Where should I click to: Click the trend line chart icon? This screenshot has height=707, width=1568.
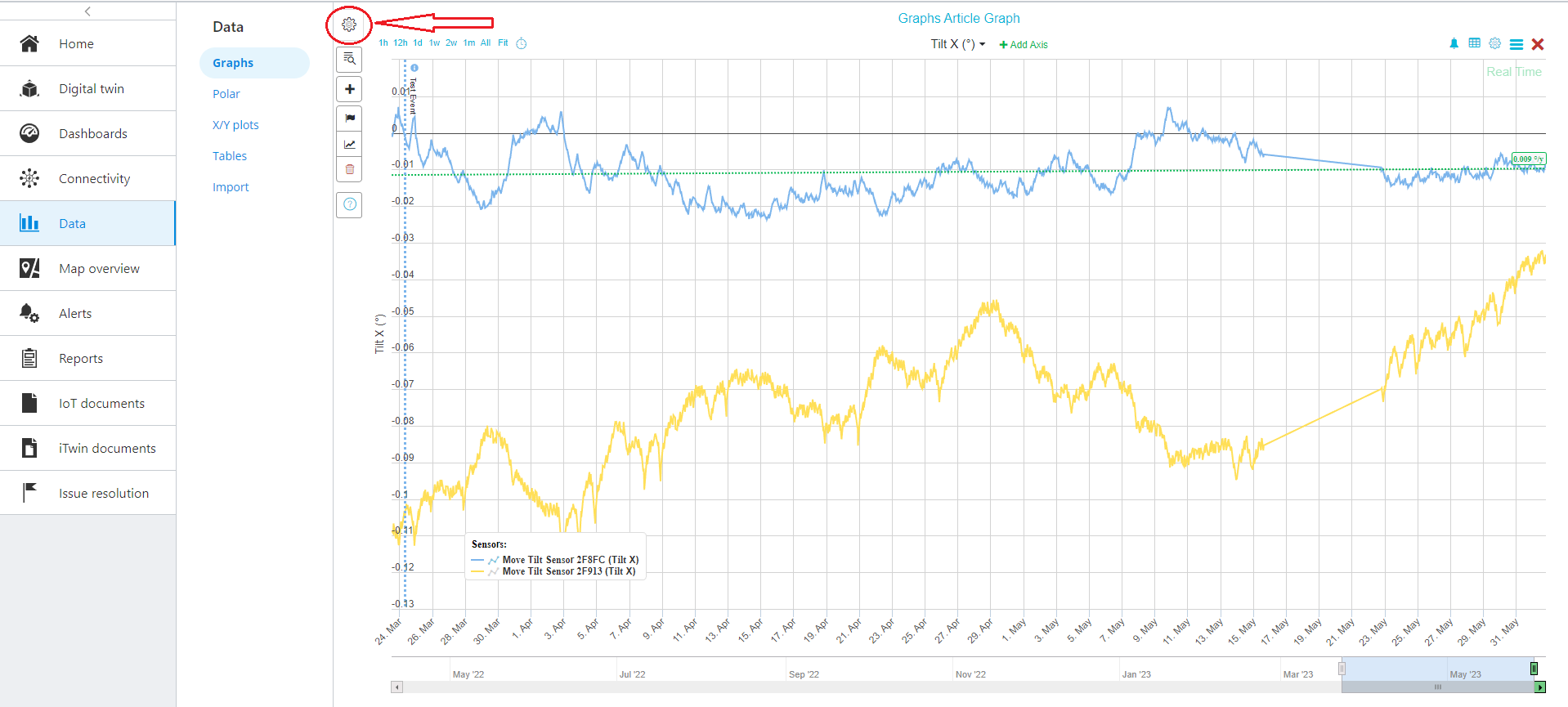coord(350,144)
